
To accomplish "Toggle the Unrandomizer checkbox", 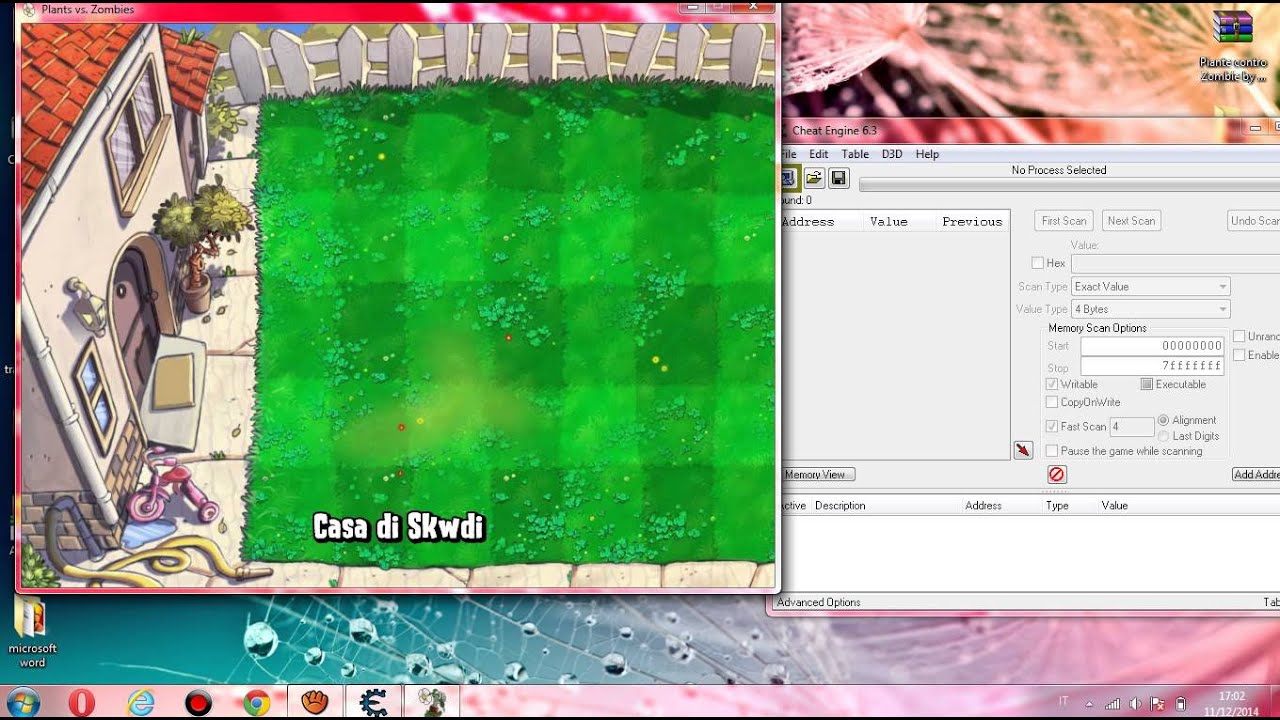I will (x=1239, y=337).
